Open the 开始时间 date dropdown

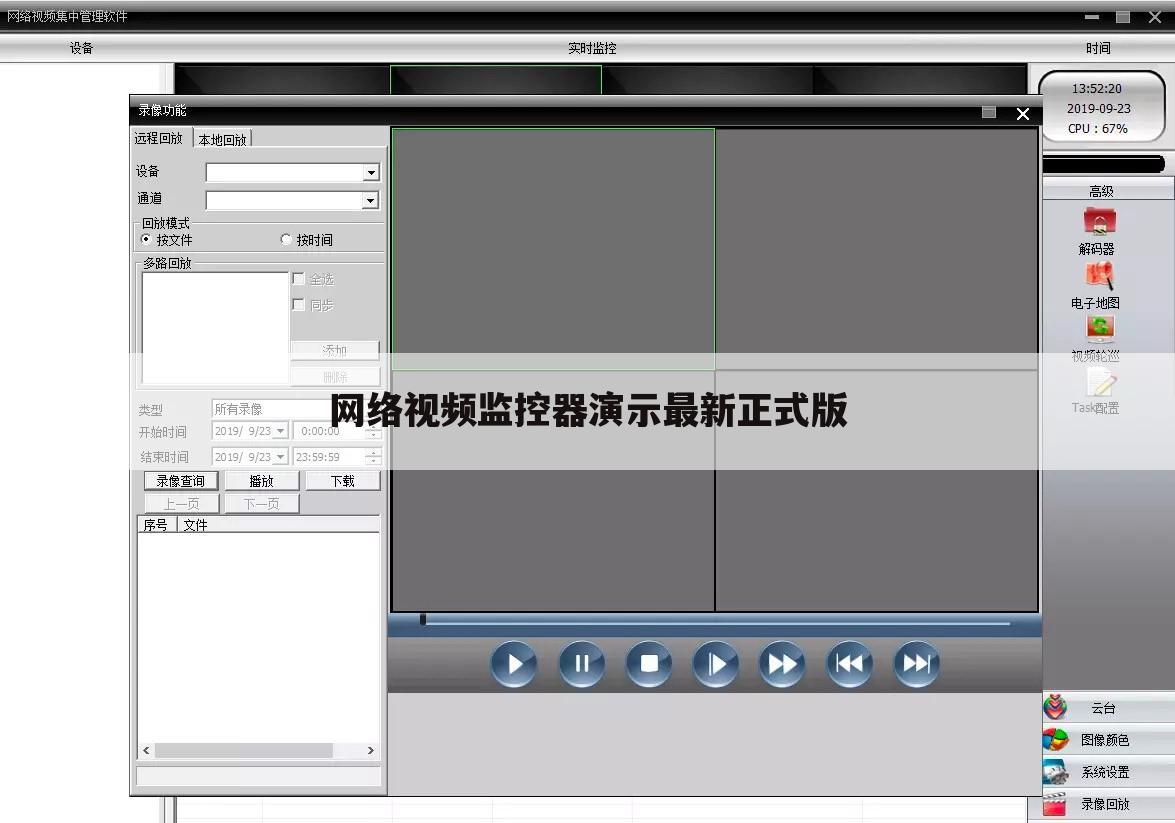point(280,432)
